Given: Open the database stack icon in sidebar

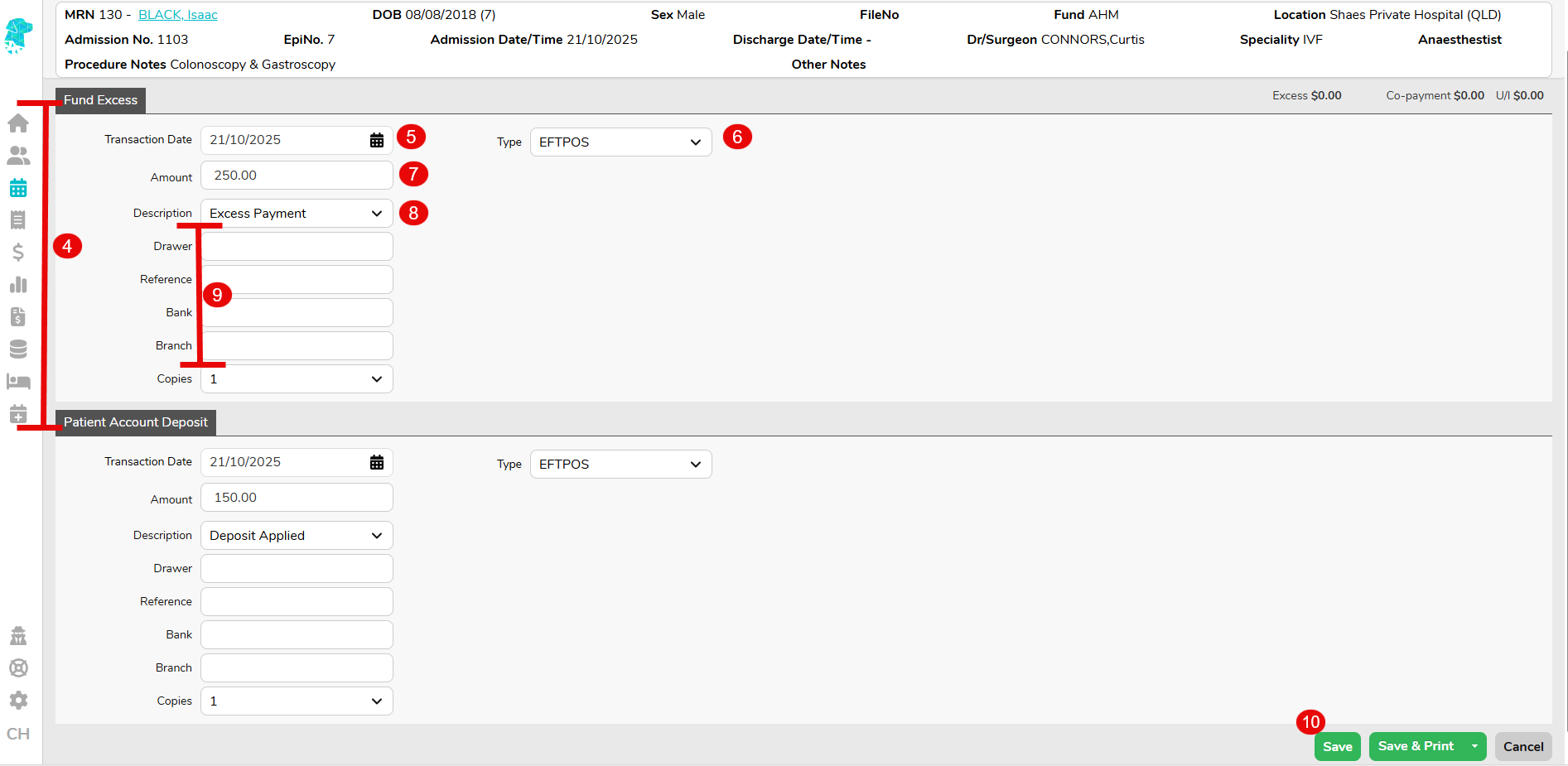Looking at the screenshot, I should [x=18, y=349].
